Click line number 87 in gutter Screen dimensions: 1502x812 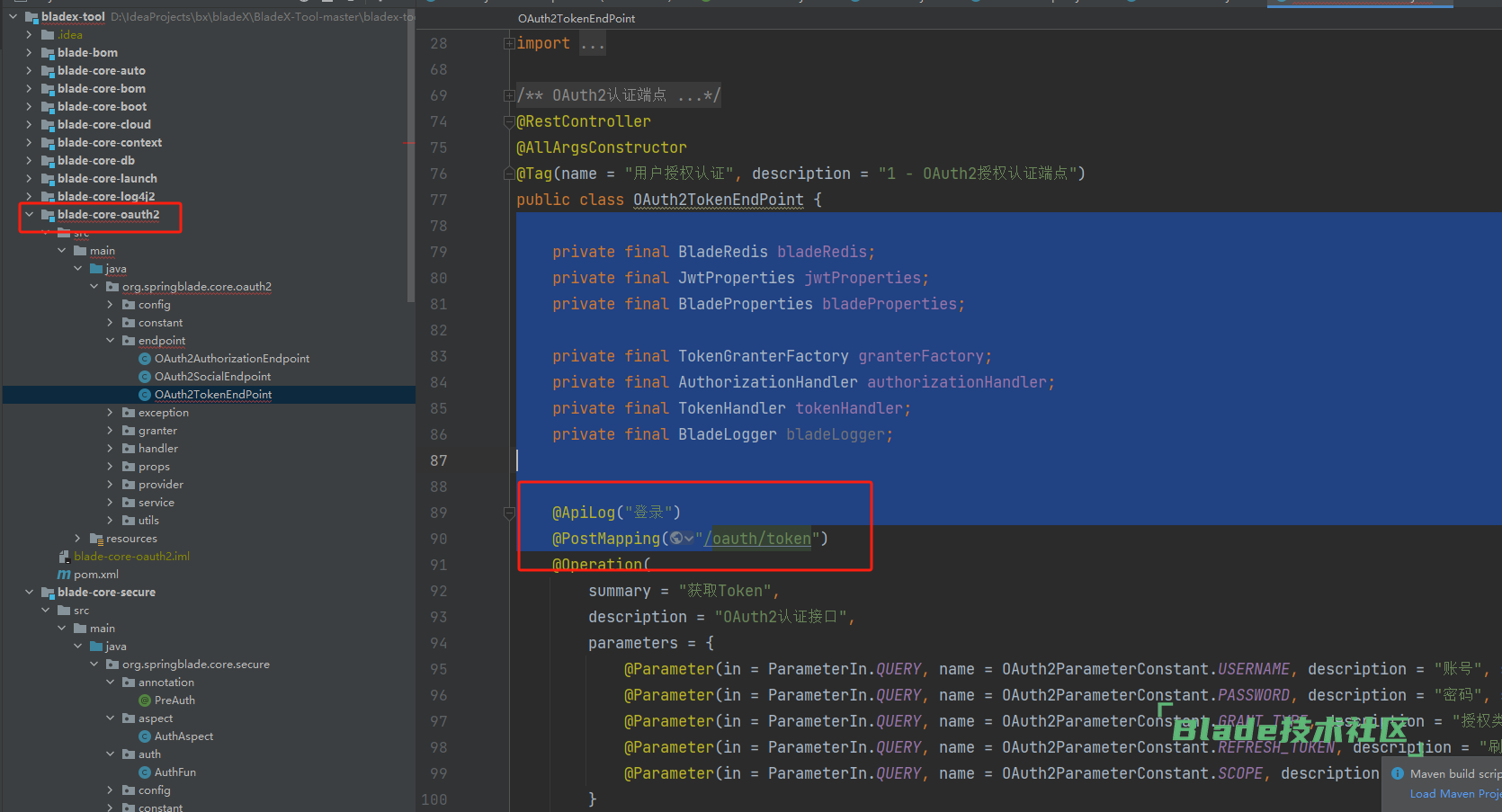[438, 460]
